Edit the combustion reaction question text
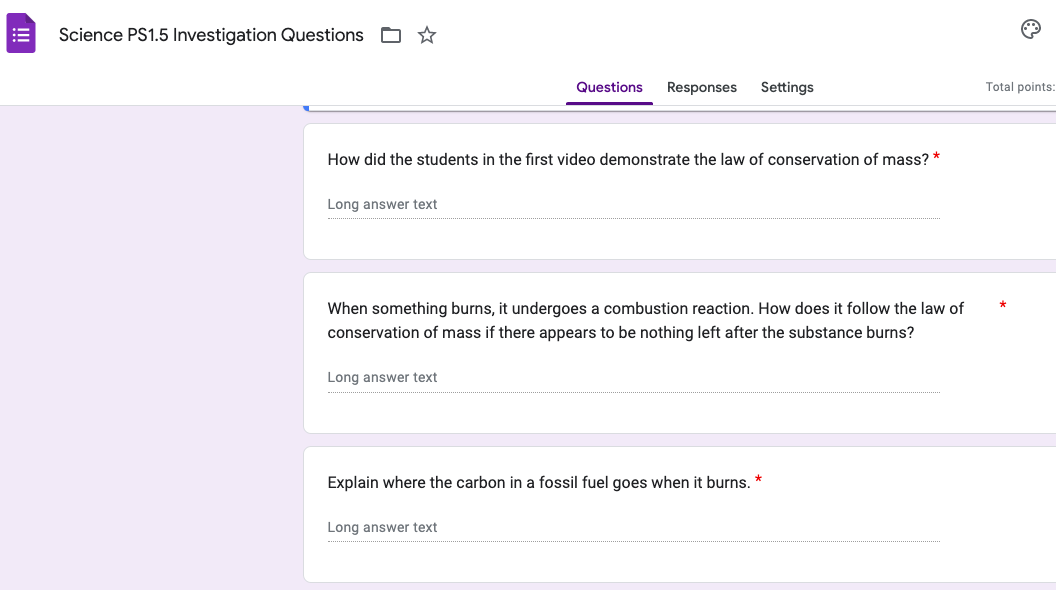 (644, 320)
